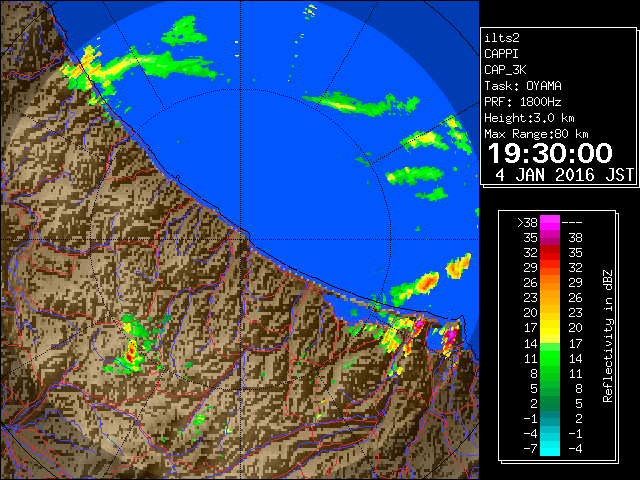Click the '-7' legend value
Viewport: 640px width, 480px height.
point(530,449)
